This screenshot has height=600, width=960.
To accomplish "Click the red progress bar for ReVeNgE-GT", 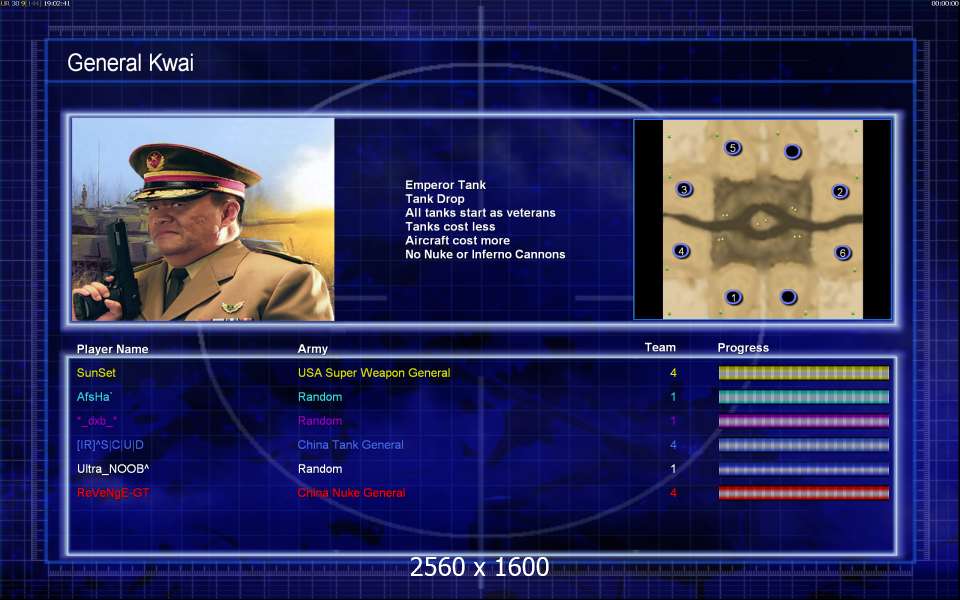I will click(803, 493).
